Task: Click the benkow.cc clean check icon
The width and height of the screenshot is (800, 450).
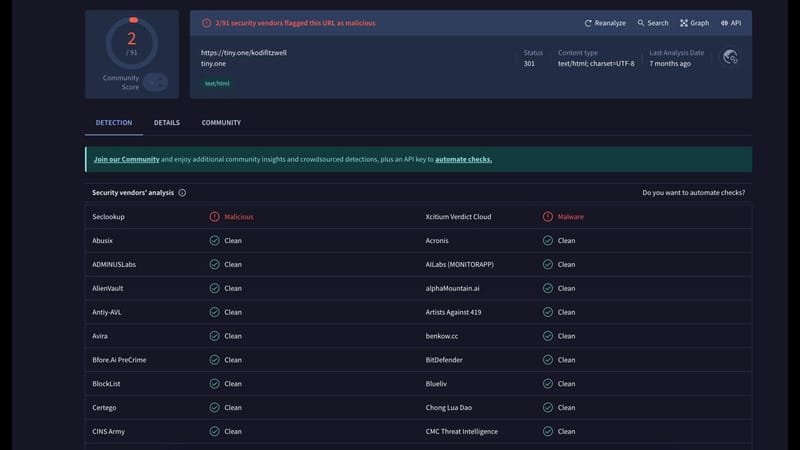Action: 547,336
